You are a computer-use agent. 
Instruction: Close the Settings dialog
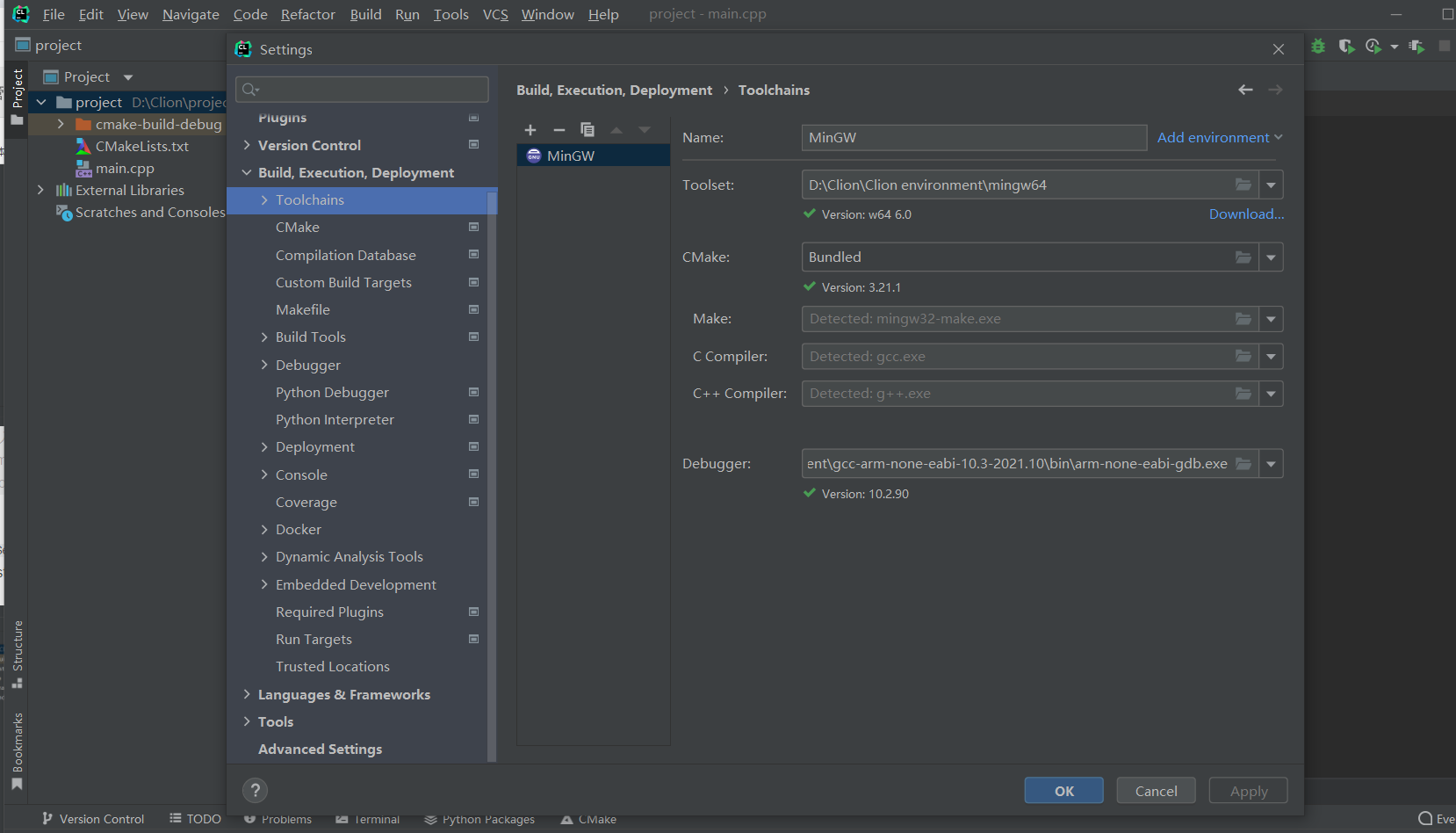point(1279,49)
